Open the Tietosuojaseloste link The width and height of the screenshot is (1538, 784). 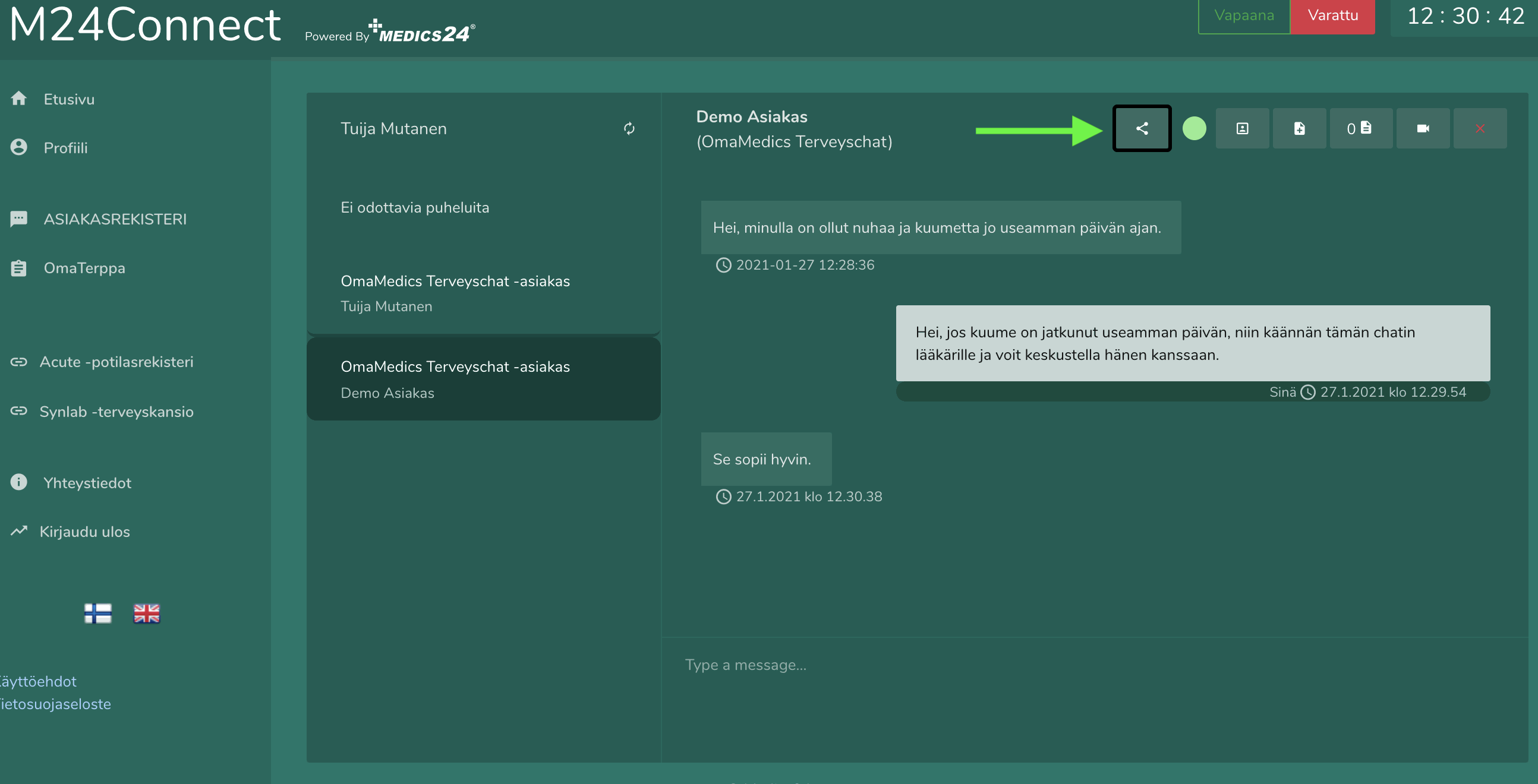[x=54, y=704]
